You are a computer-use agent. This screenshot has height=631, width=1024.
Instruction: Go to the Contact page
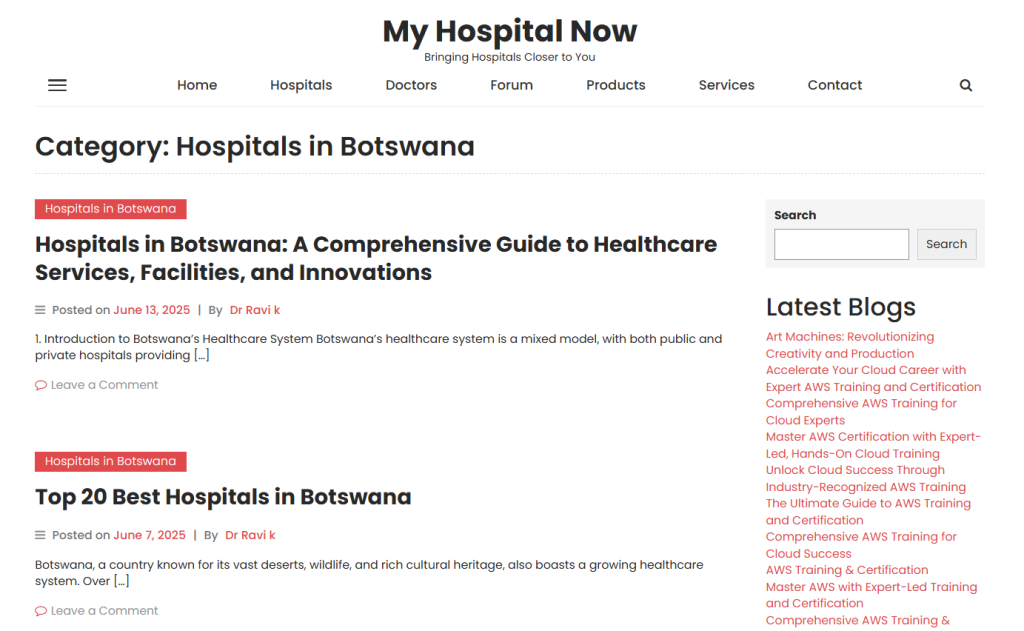[835, 85]
